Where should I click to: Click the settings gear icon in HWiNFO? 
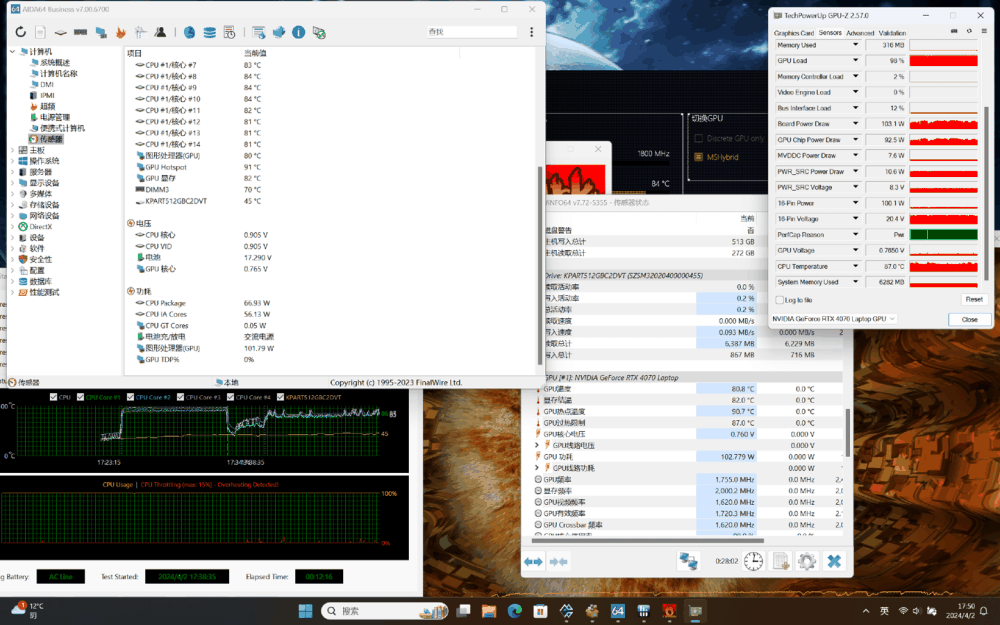pyautogui.click(x=806, y=562)
